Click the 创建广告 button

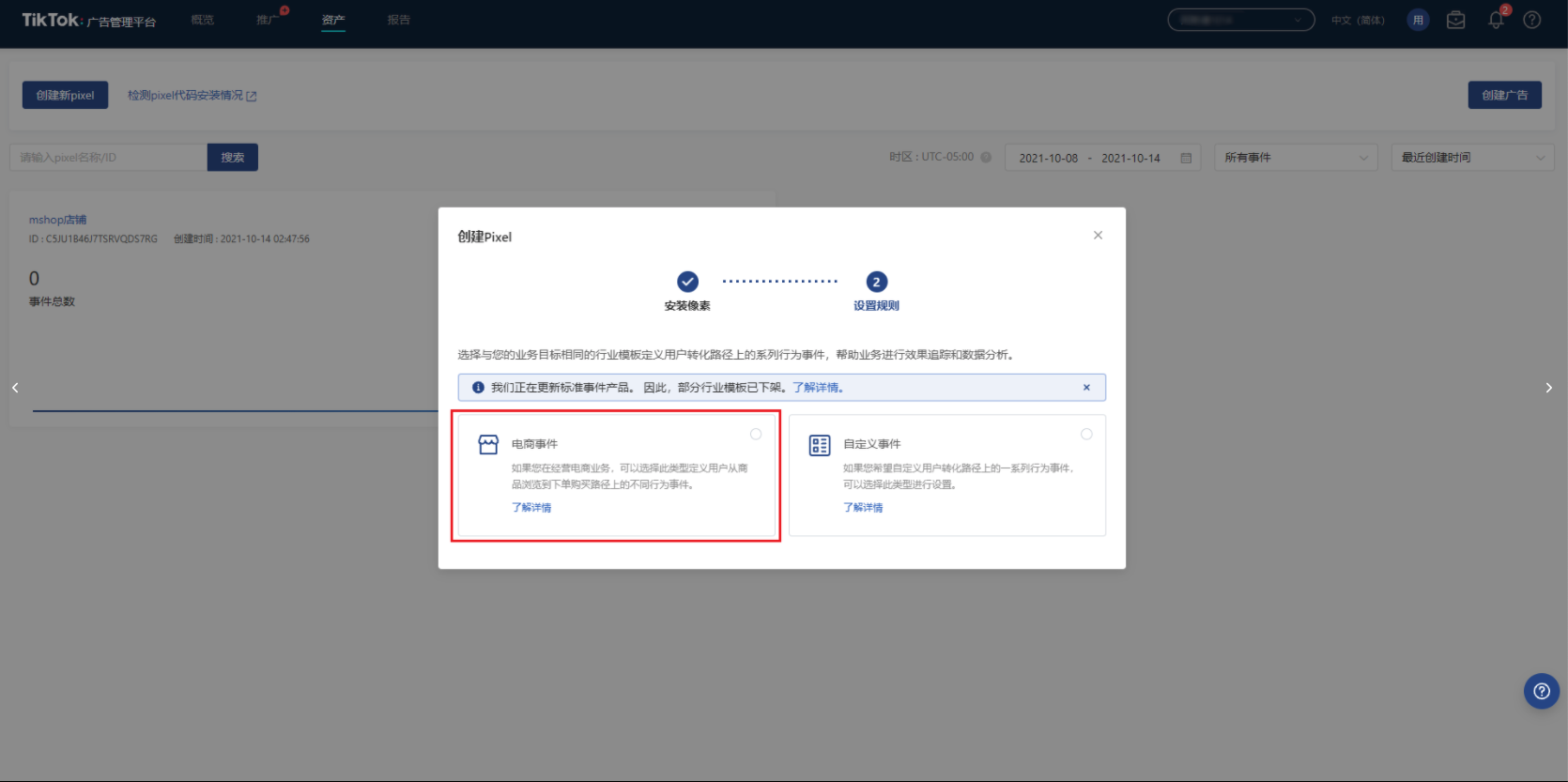tap(1504, 95)
